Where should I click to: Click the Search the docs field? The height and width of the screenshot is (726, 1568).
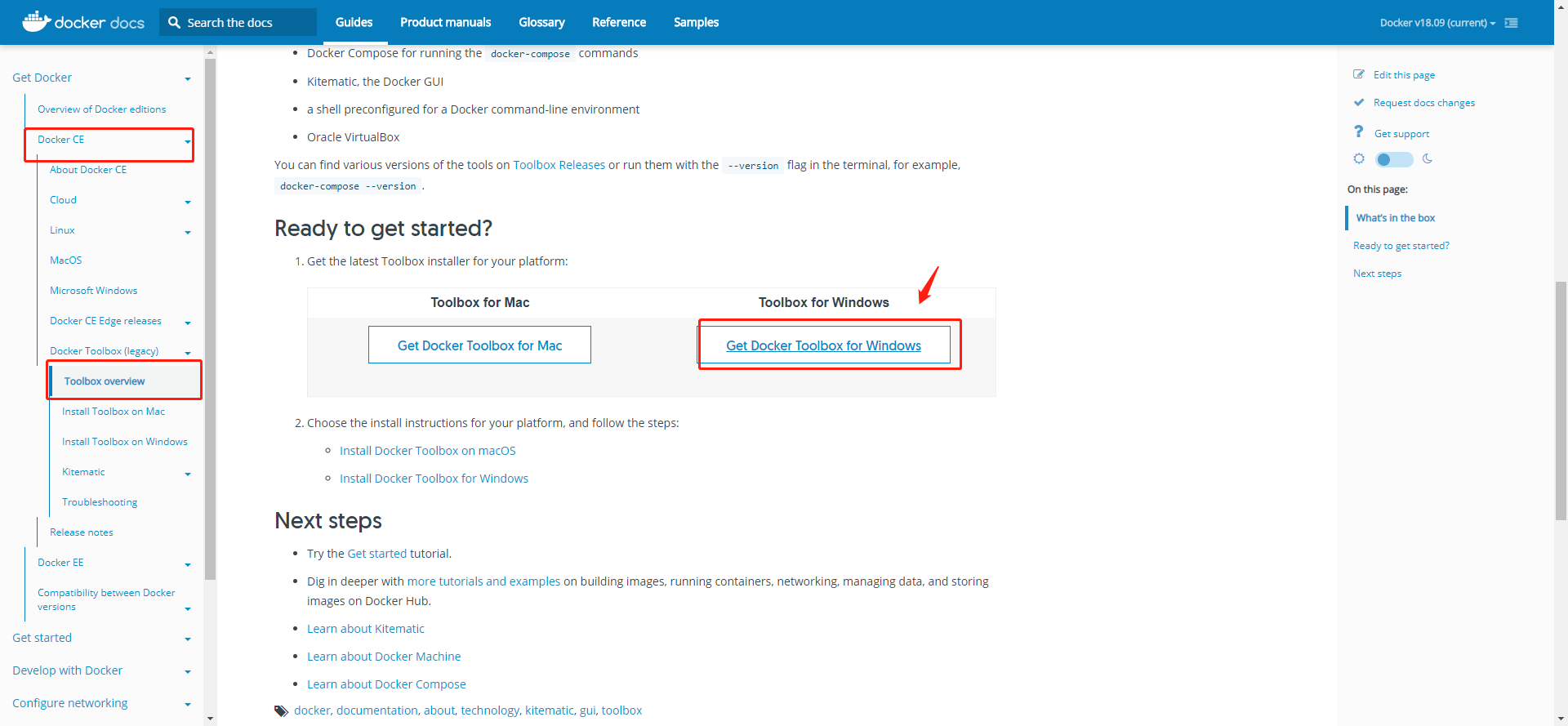click(245, 23)
